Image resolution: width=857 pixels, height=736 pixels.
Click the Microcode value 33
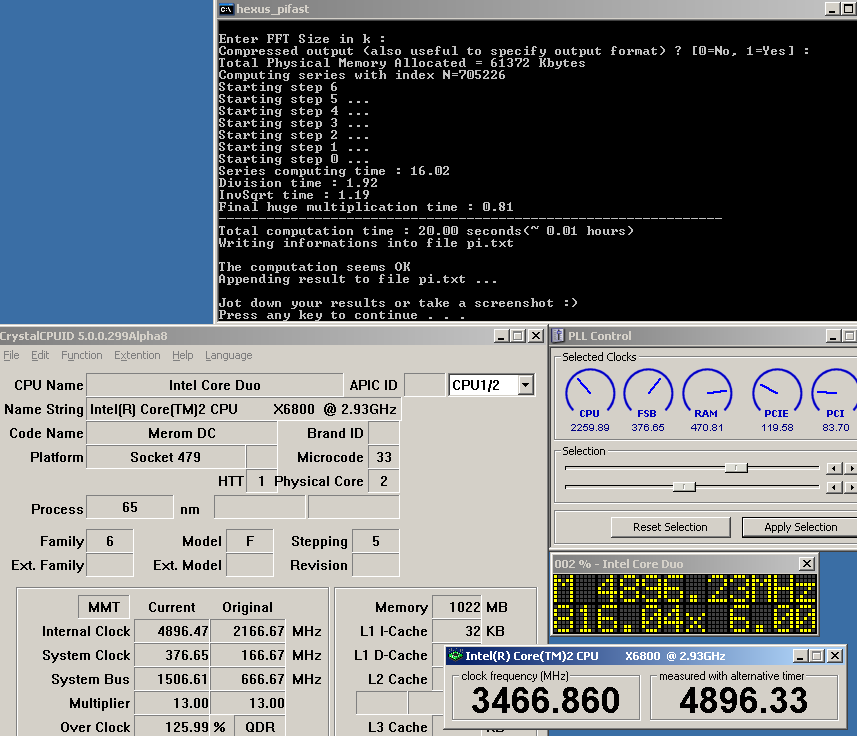click(x=384, y=457)
